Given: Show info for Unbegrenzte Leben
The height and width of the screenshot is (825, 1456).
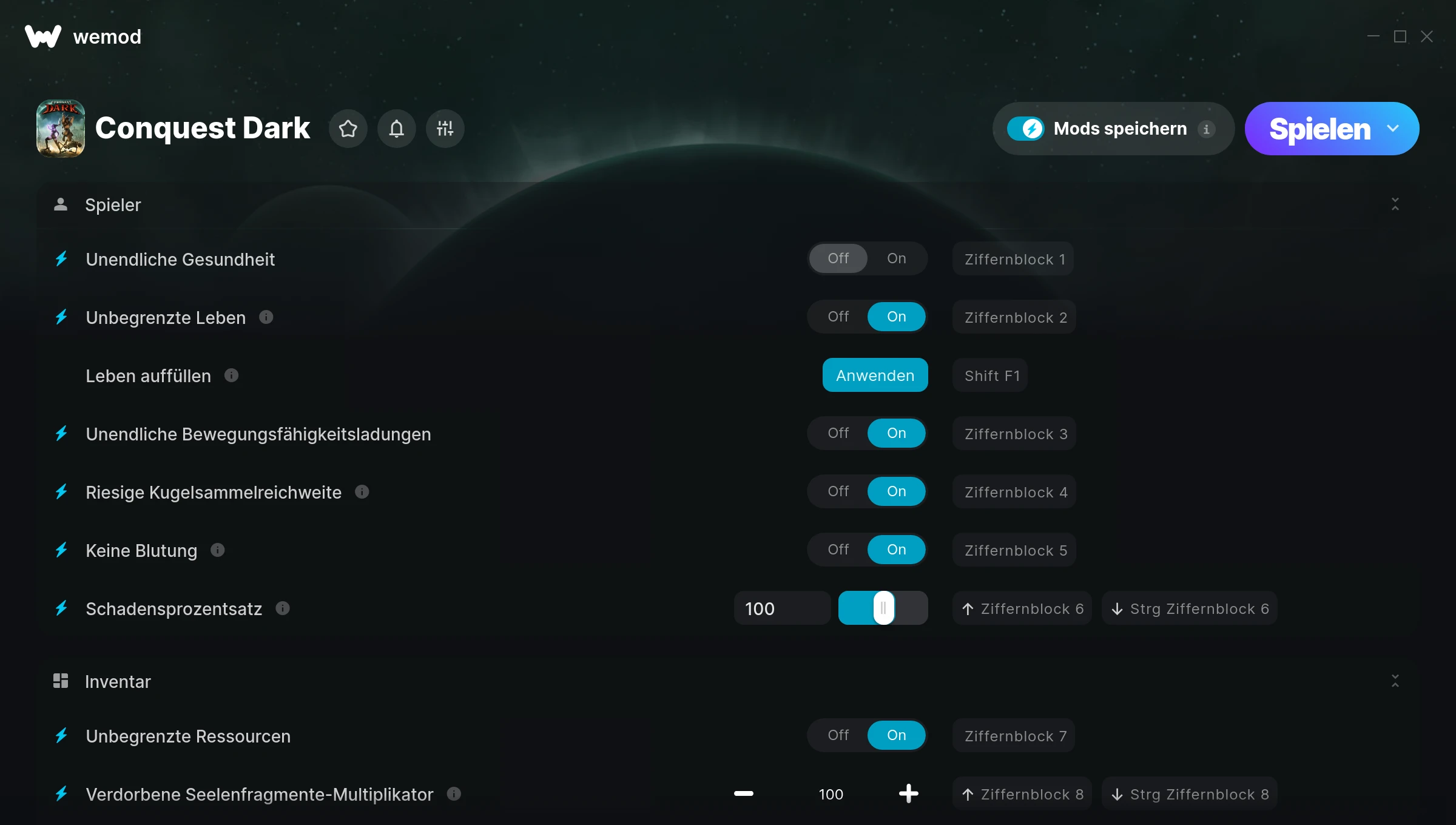Looking at the screenshot, I should (x=266, y=317).
